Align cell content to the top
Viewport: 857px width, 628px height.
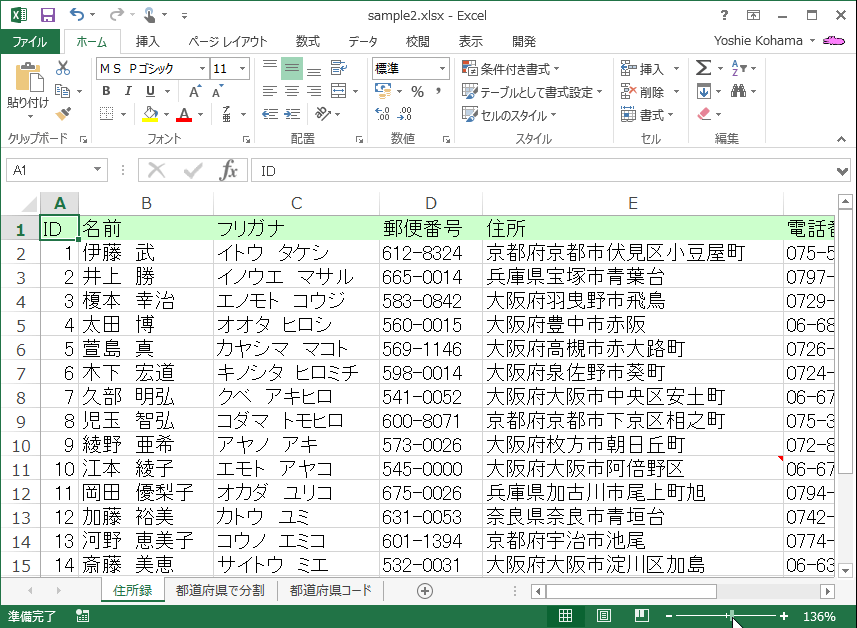coord(270,68)
